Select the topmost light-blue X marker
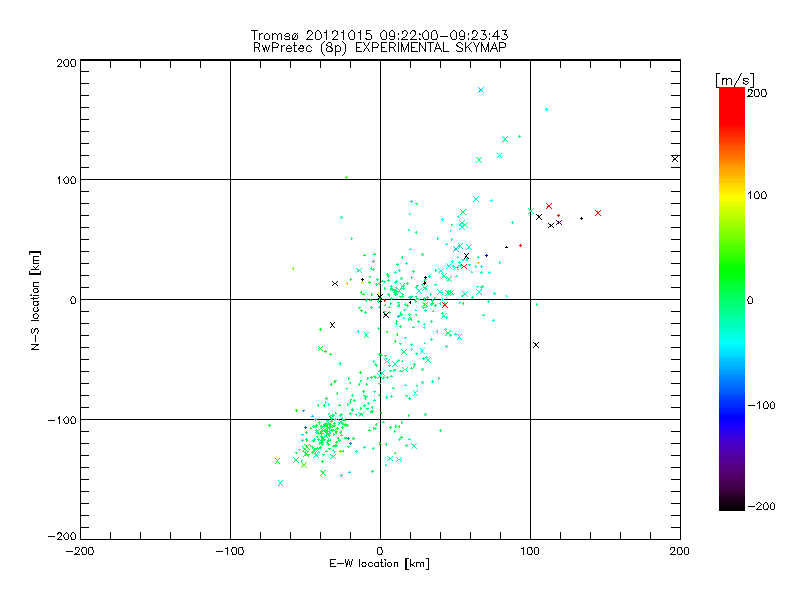800x600 pixels. 481,90
